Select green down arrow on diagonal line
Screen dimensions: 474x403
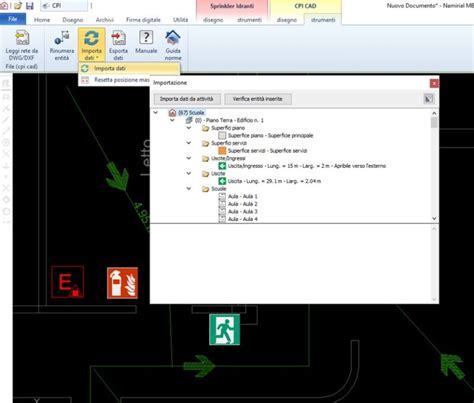coord(117,177)
